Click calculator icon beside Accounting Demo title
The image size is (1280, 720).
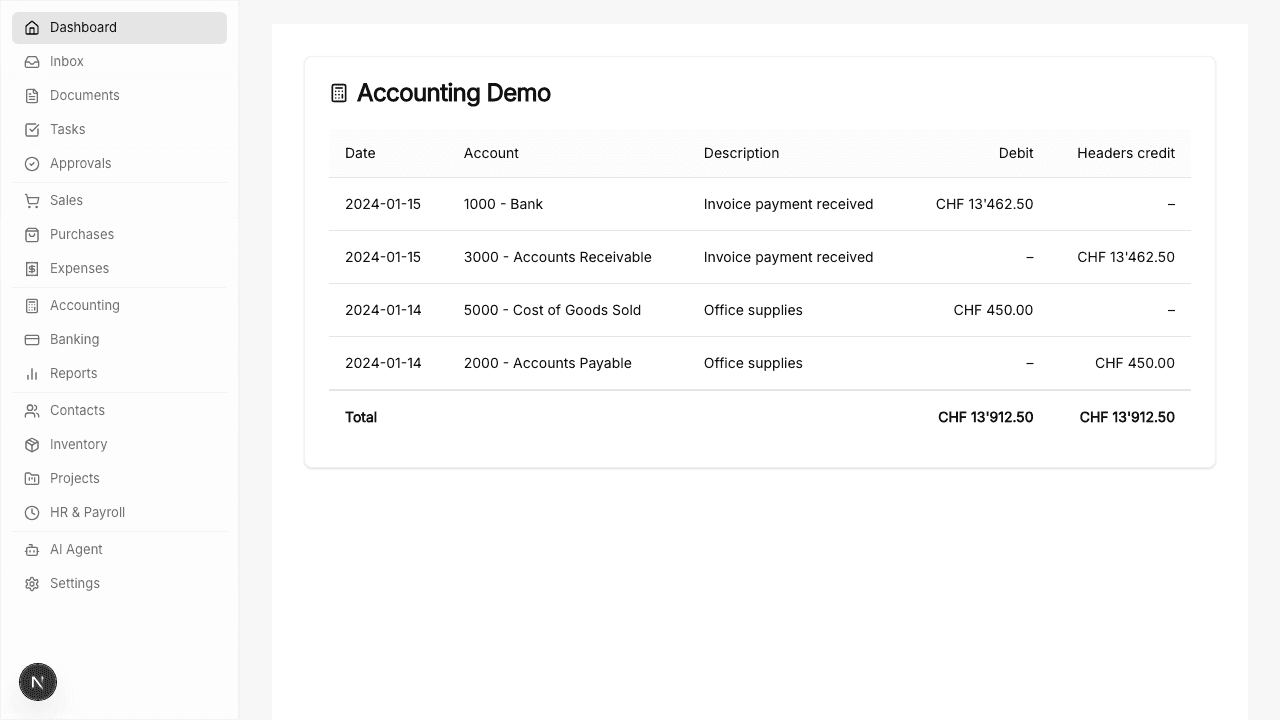pyautogui.click(x=339, y=93)
